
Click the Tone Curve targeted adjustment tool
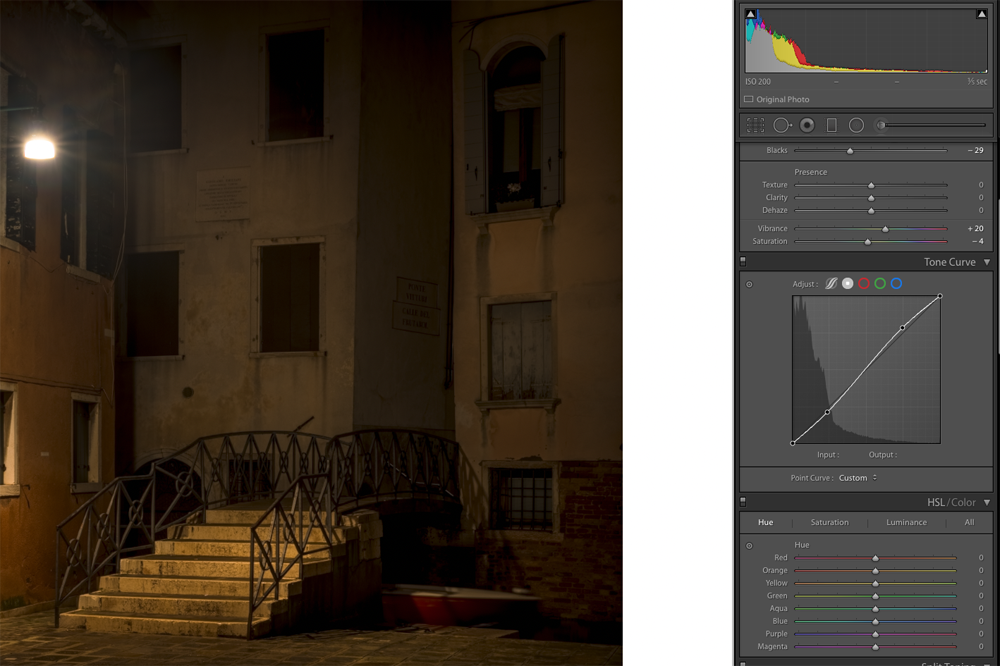point(749,284)
